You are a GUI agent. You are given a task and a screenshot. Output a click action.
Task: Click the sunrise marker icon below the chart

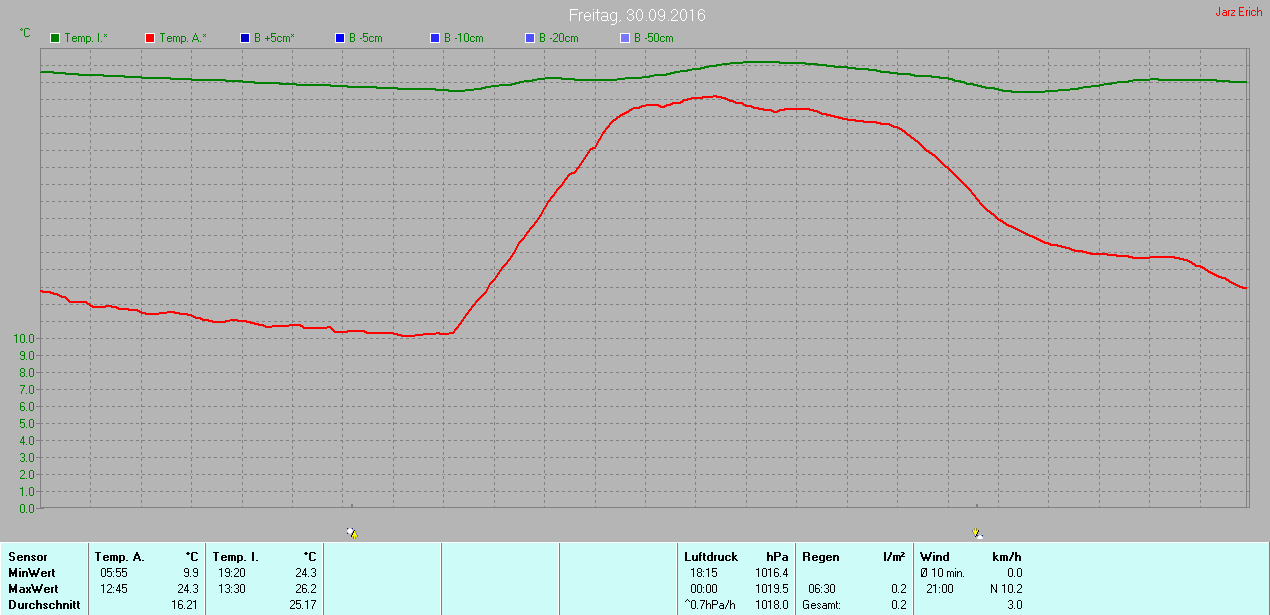click(x=352, y=533)
